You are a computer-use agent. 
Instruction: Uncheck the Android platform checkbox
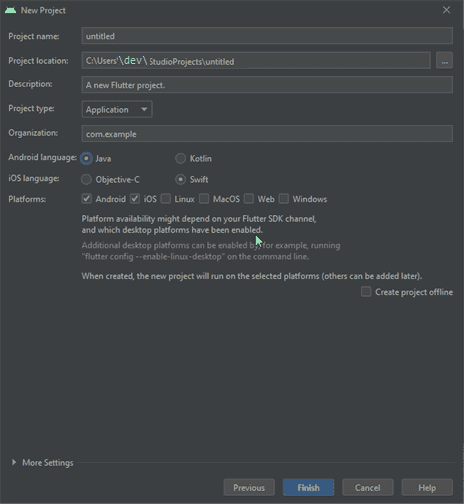click(87, 199)
